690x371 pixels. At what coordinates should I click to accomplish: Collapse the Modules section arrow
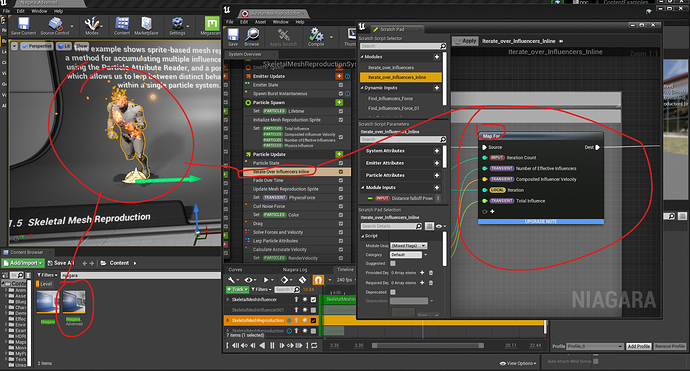pyautogui.click(x=362, y=57)
